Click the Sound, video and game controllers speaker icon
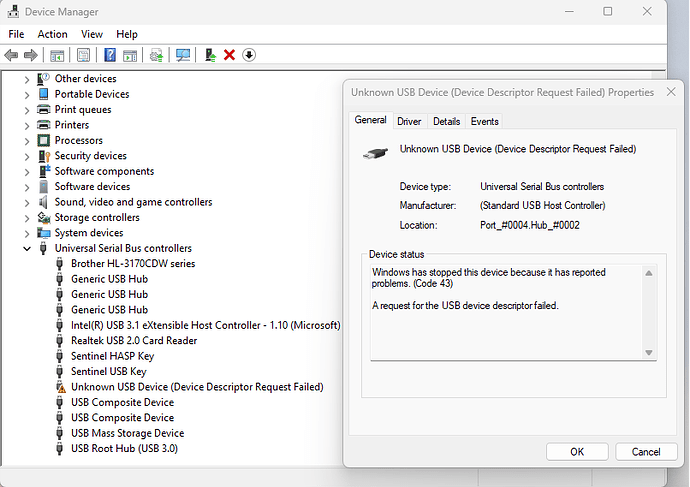 43,202
